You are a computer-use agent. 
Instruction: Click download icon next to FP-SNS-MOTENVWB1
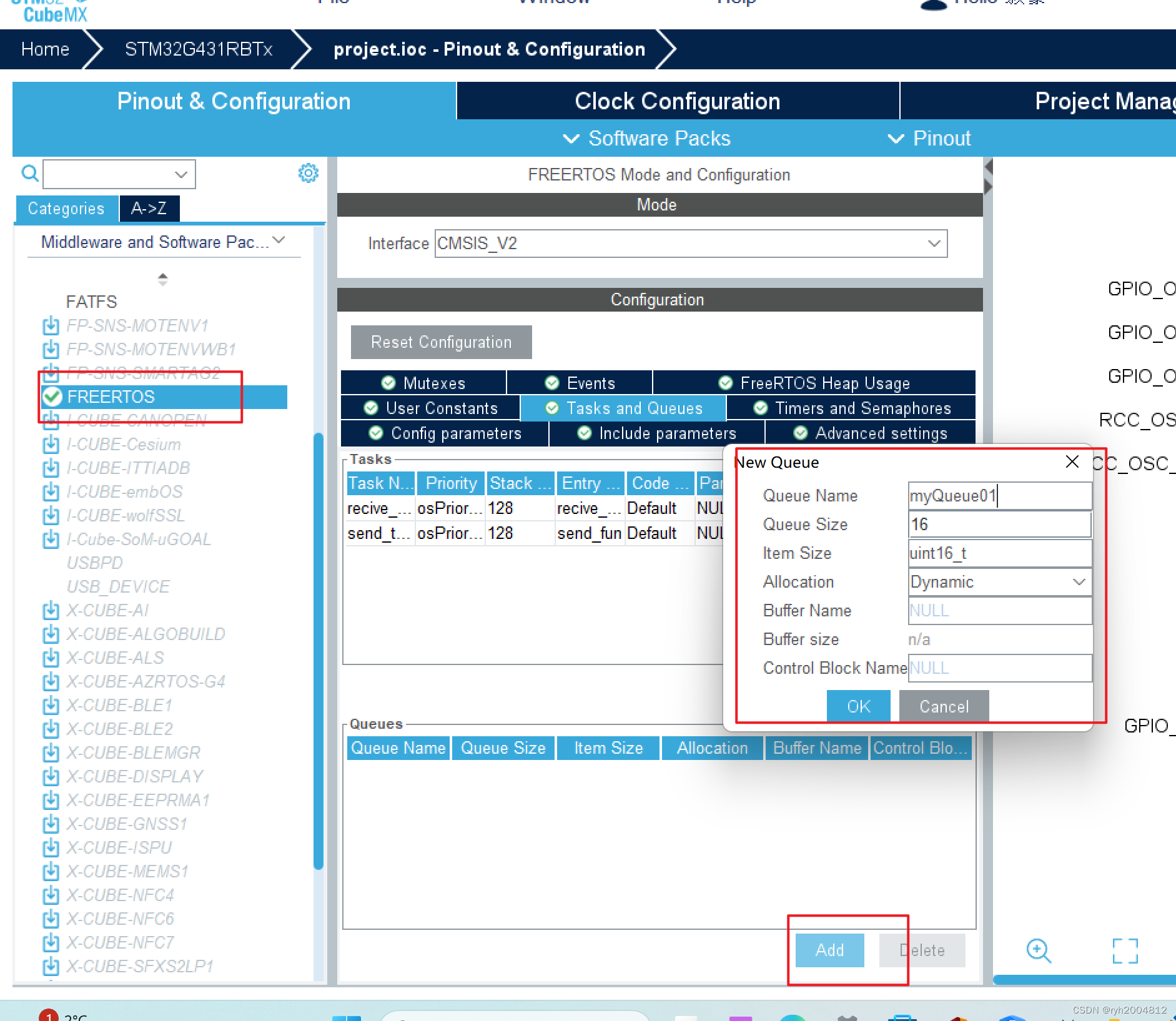click(x=51, y=349)
